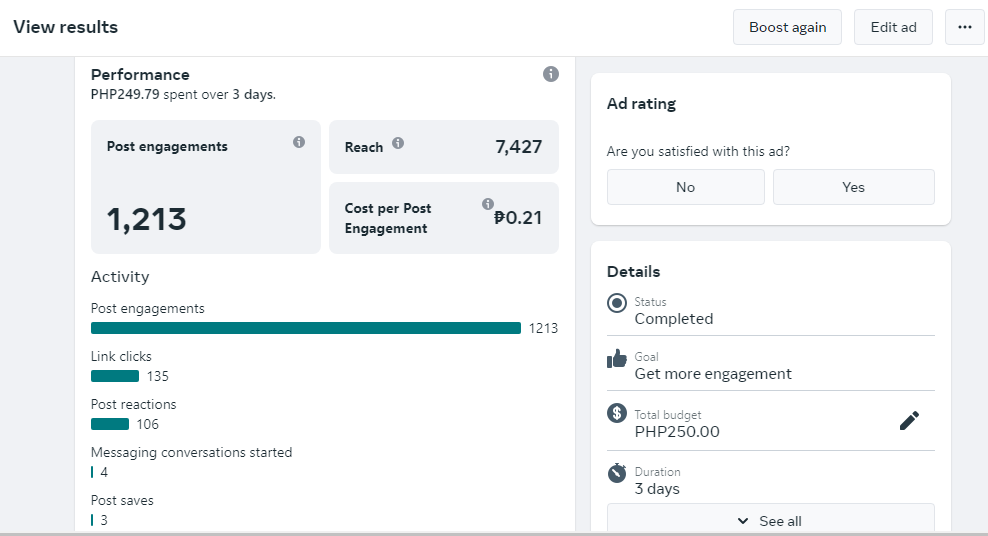
Task: Answer Yes to ad satisfaction
Action: point(853,187)
